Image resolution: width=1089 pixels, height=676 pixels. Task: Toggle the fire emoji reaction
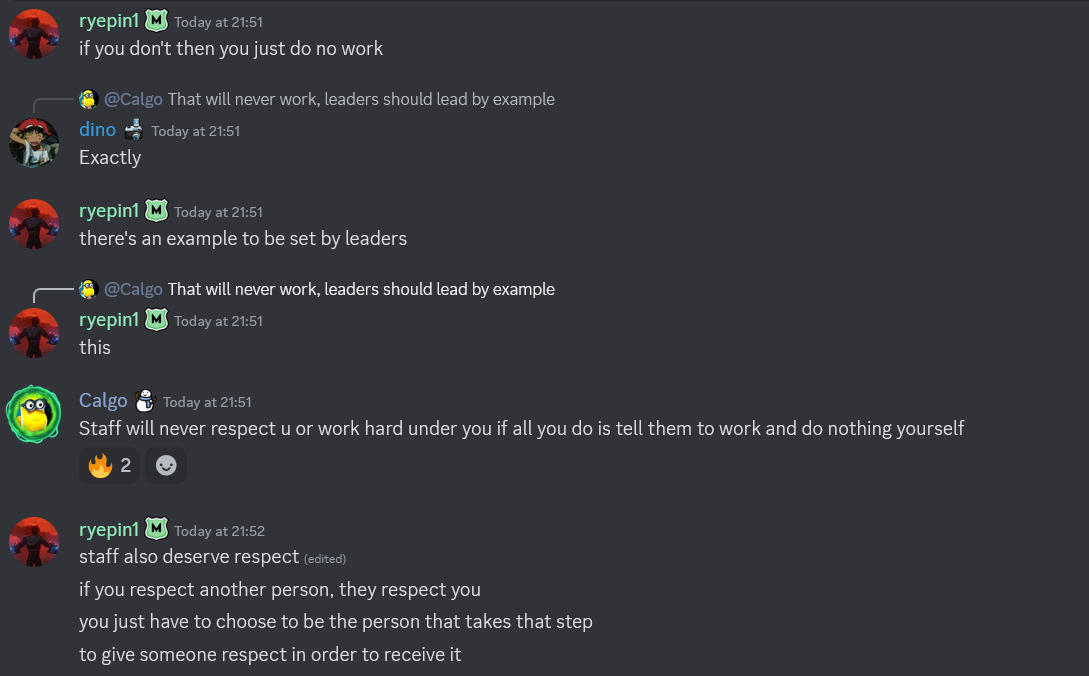(109, 465)
